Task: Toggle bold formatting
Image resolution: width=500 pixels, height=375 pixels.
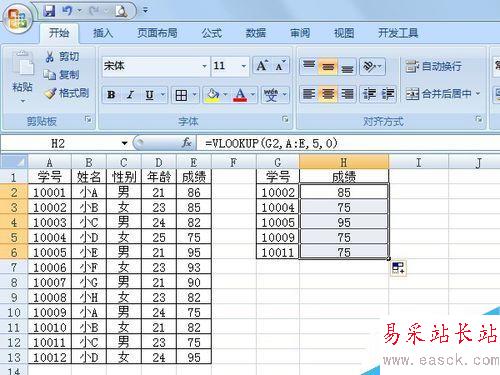Action: (112, 95)
